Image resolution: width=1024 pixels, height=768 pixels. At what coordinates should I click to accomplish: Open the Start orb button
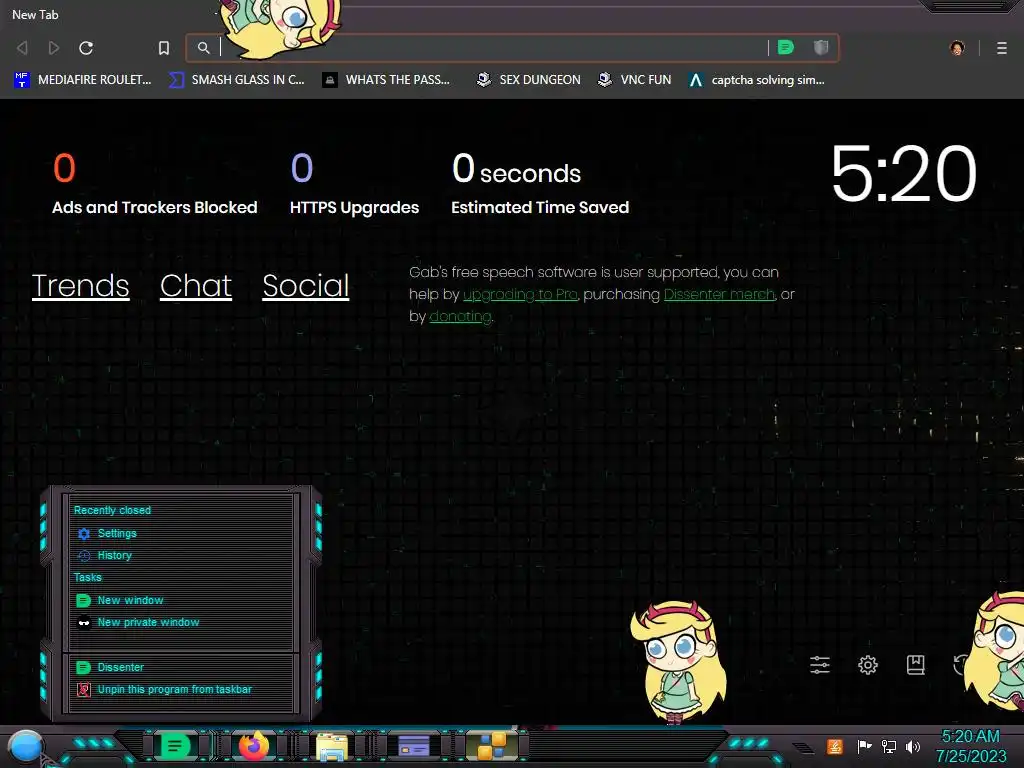coord(26,748)
